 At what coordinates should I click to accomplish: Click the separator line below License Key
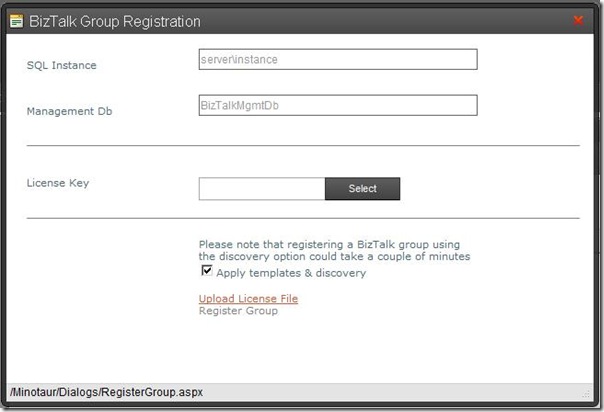302,217
